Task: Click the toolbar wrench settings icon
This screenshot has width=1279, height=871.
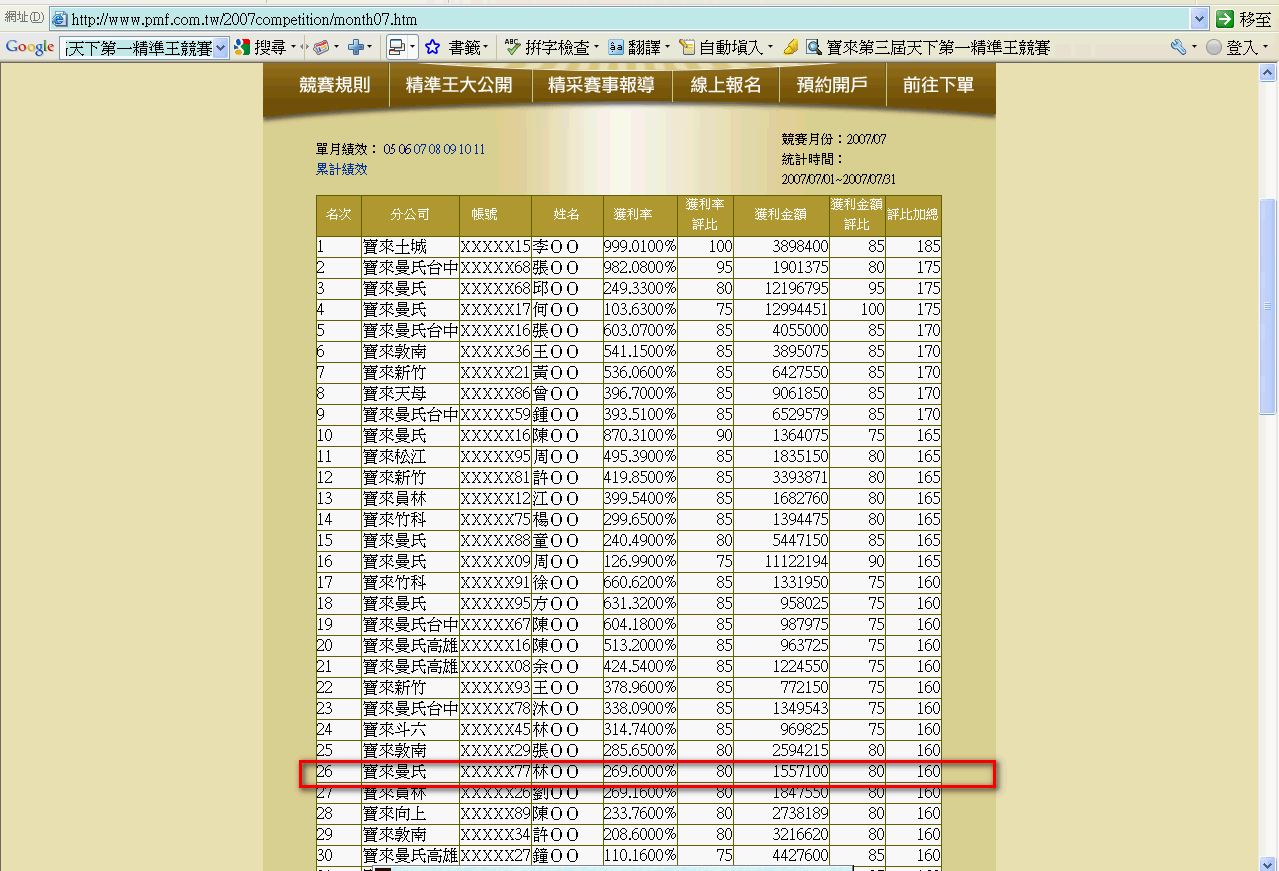Action: pos(1177,47)
